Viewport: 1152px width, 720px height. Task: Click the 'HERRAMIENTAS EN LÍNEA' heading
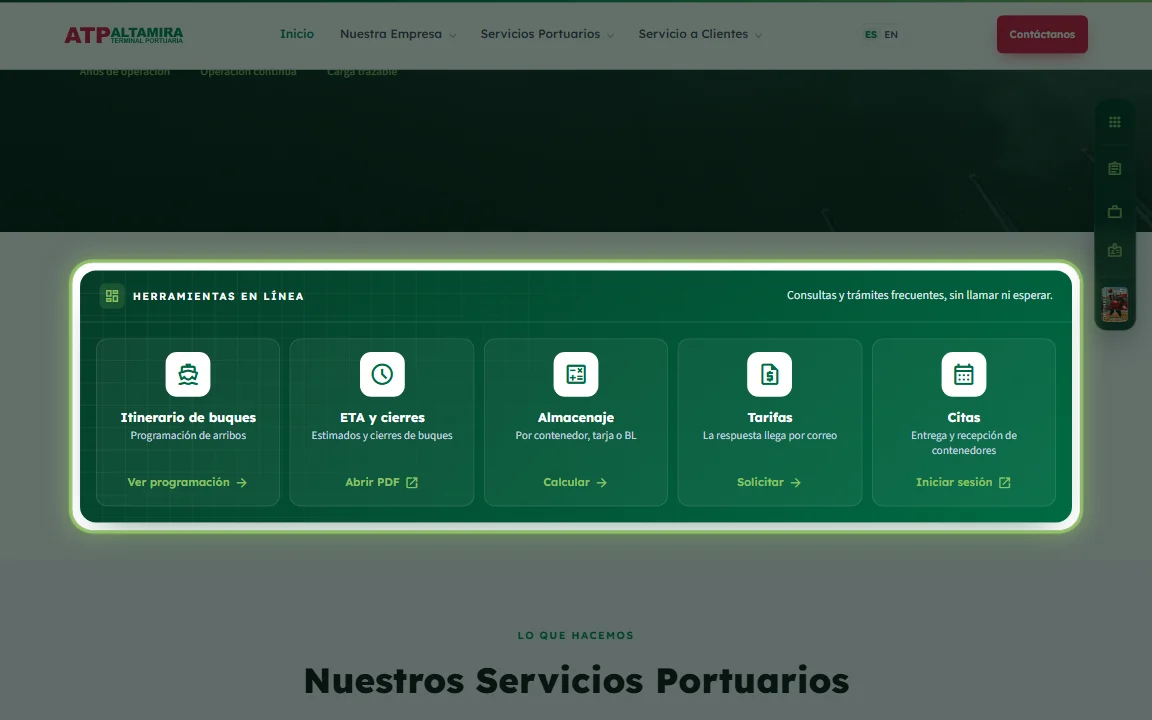click(218, 296)
